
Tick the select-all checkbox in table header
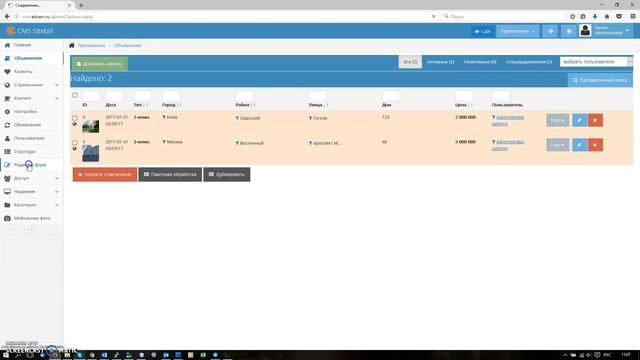75,95
